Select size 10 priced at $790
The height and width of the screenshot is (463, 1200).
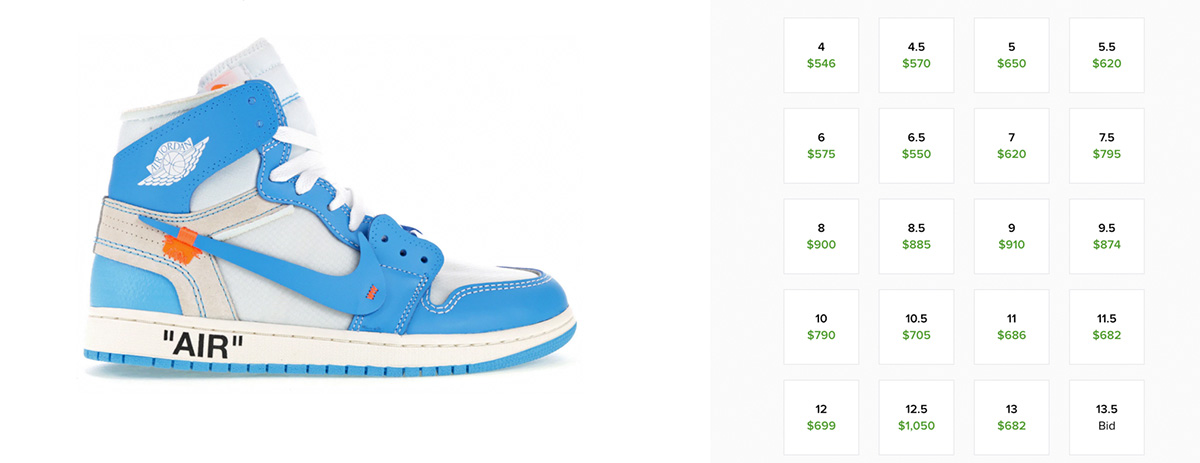[x=821, y=327]
